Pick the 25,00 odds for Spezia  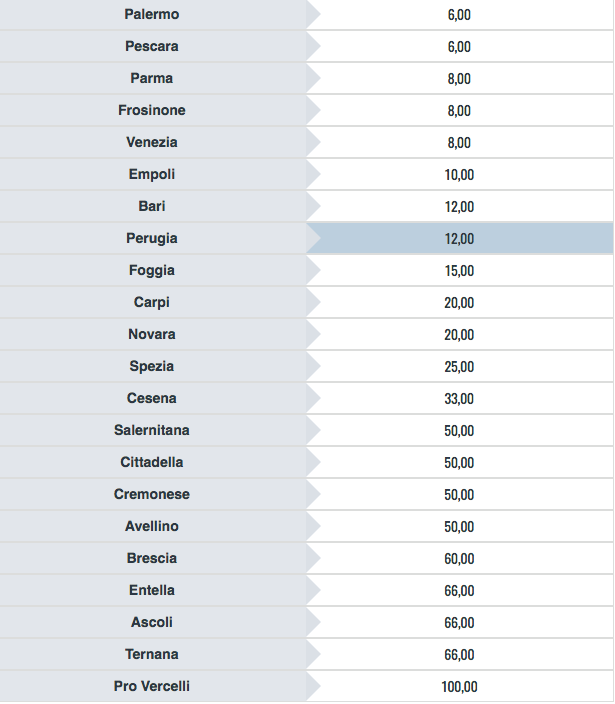(x=459, y=366)
